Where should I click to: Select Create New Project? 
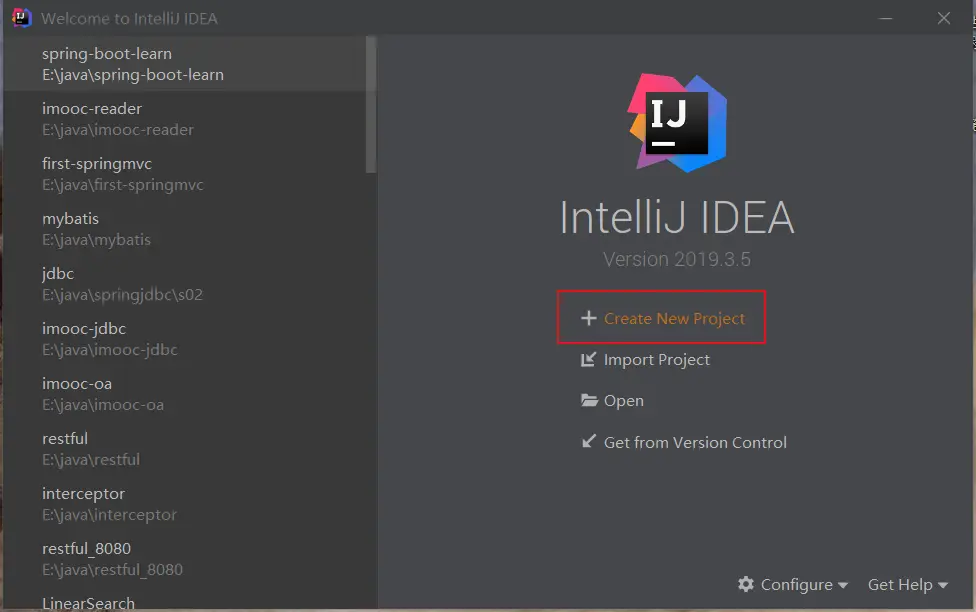click(x=674, y=319)
